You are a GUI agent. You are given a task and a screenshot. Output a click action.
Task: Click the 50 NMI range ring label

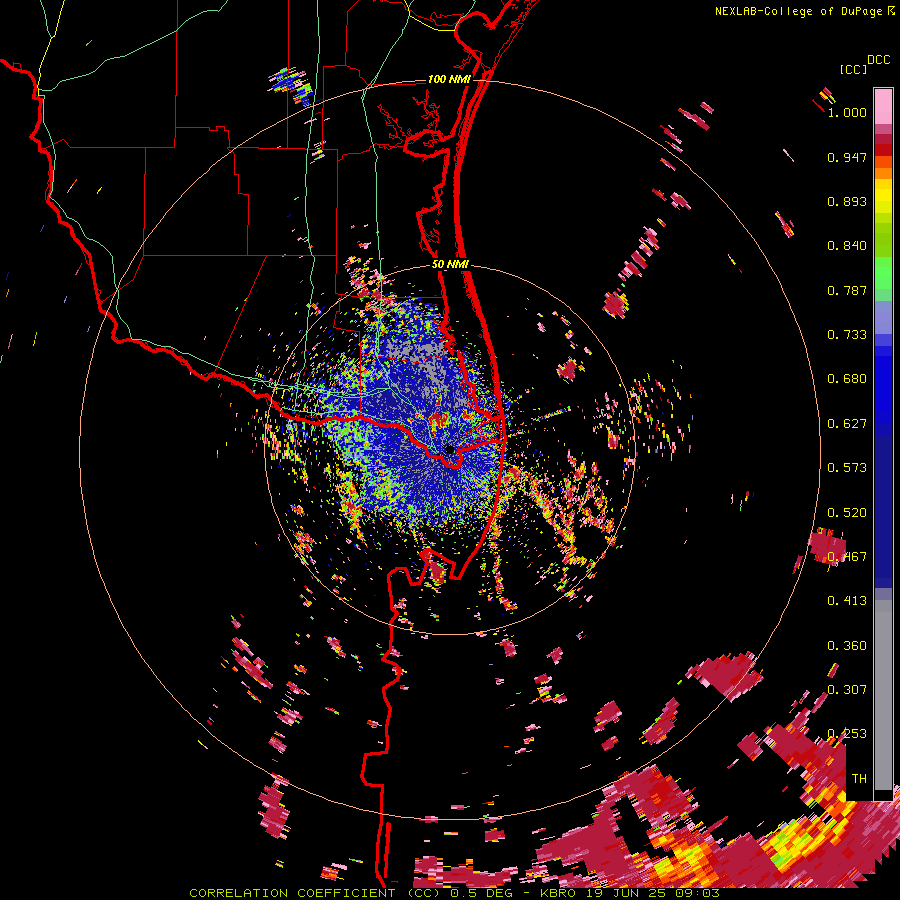click(x=451, y=265)
